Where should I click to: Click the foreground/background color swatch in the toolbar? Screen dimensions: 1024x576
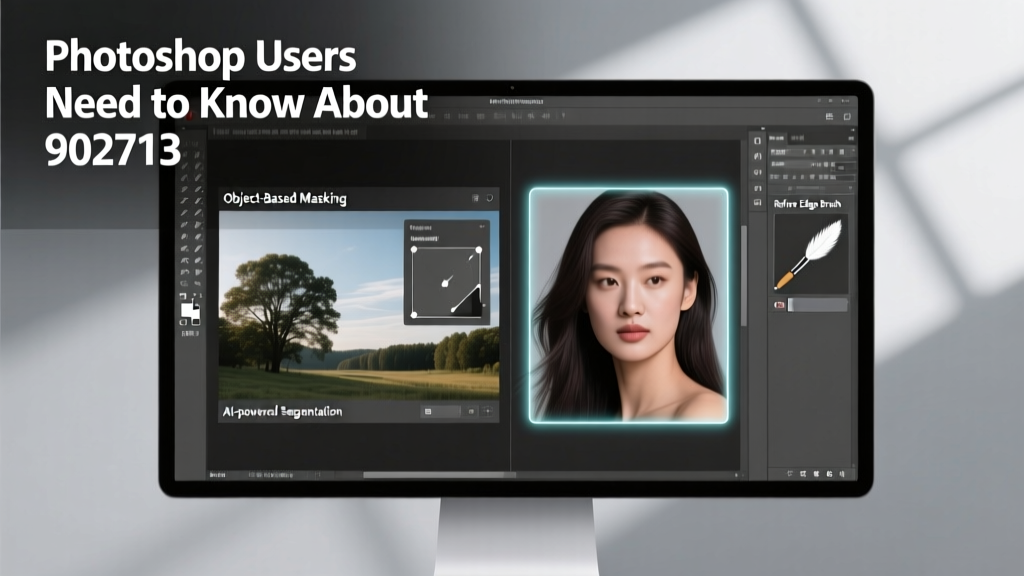[x=190, y=313]
